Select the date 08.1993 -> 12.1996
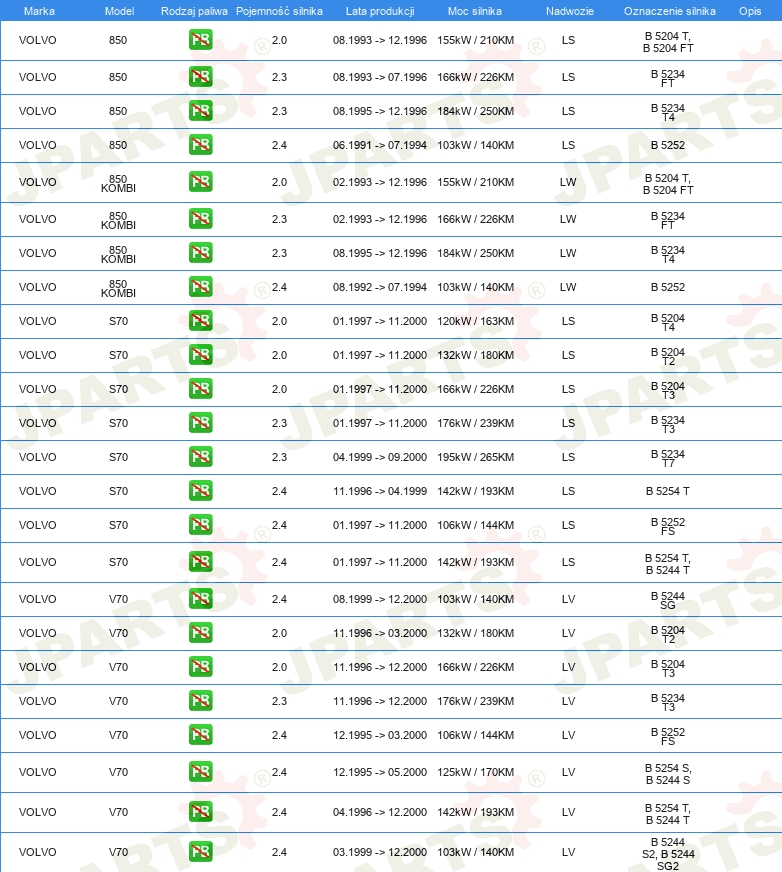The image size is (782, 872). (380, 40)
